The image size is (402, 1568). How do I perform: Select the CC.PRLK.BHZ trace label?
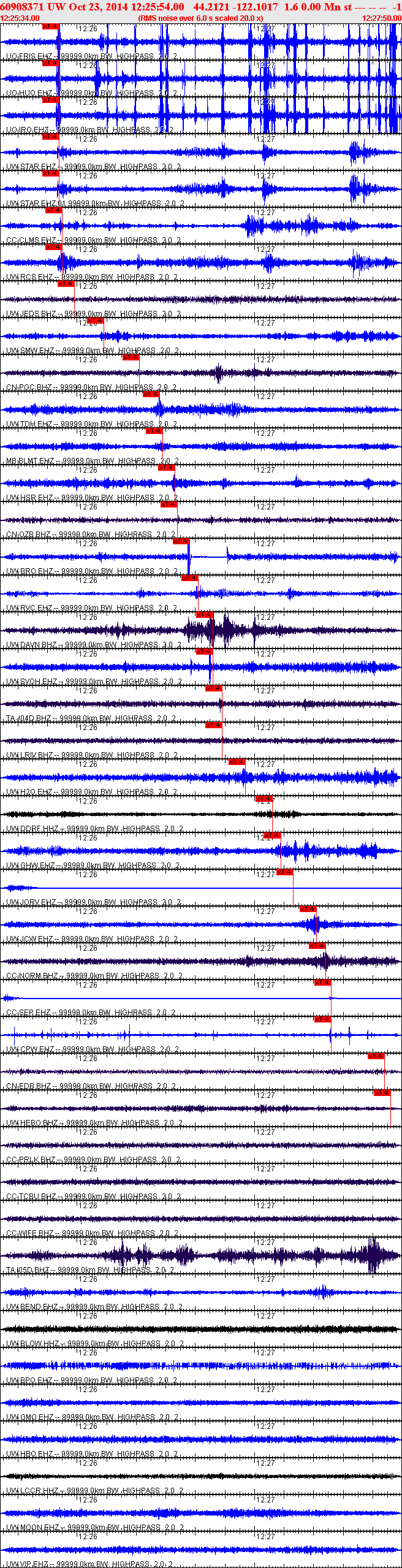pyautogui.click(x=93, y=1160)
